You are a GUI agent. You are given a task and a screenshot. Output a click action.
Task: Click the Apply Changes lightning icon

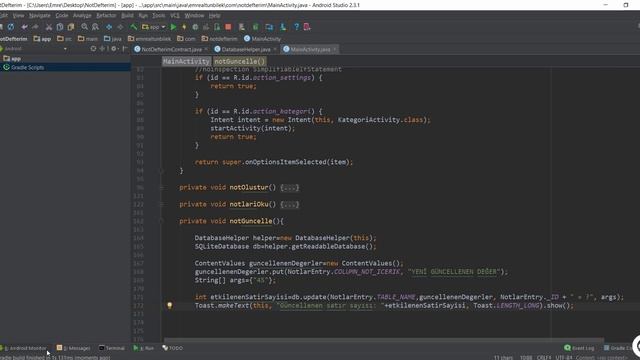point(184,27)
